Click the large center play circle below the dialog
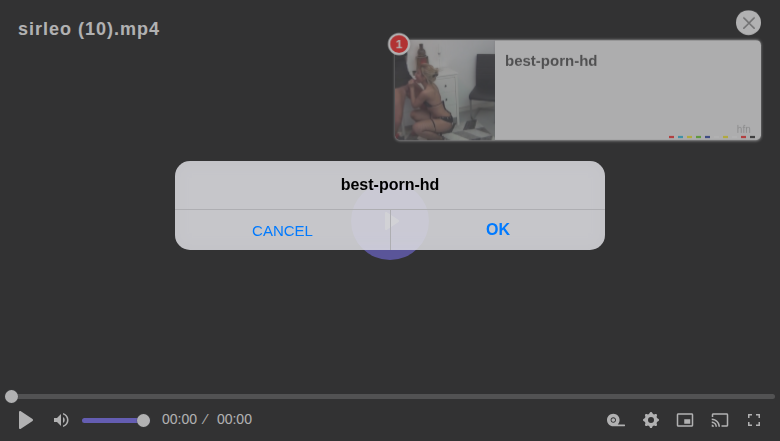 coord(390,221)
